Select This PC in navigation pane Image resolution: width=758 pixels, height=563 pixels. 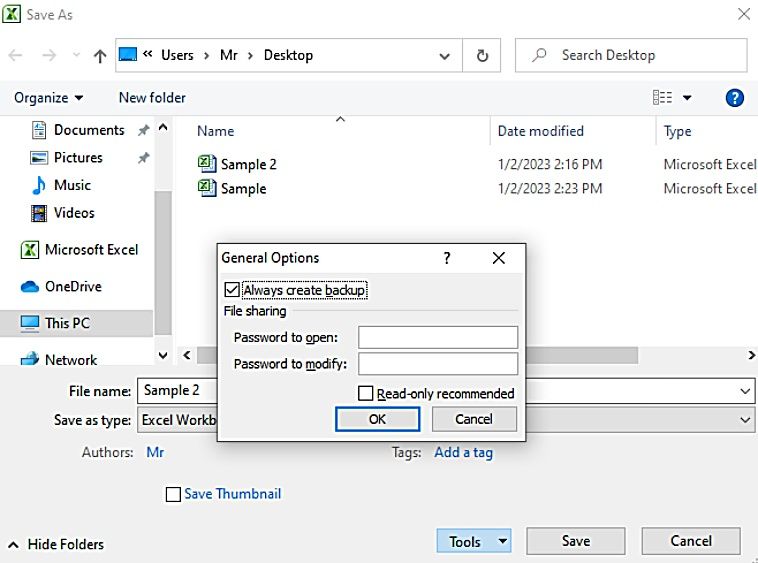76,323
